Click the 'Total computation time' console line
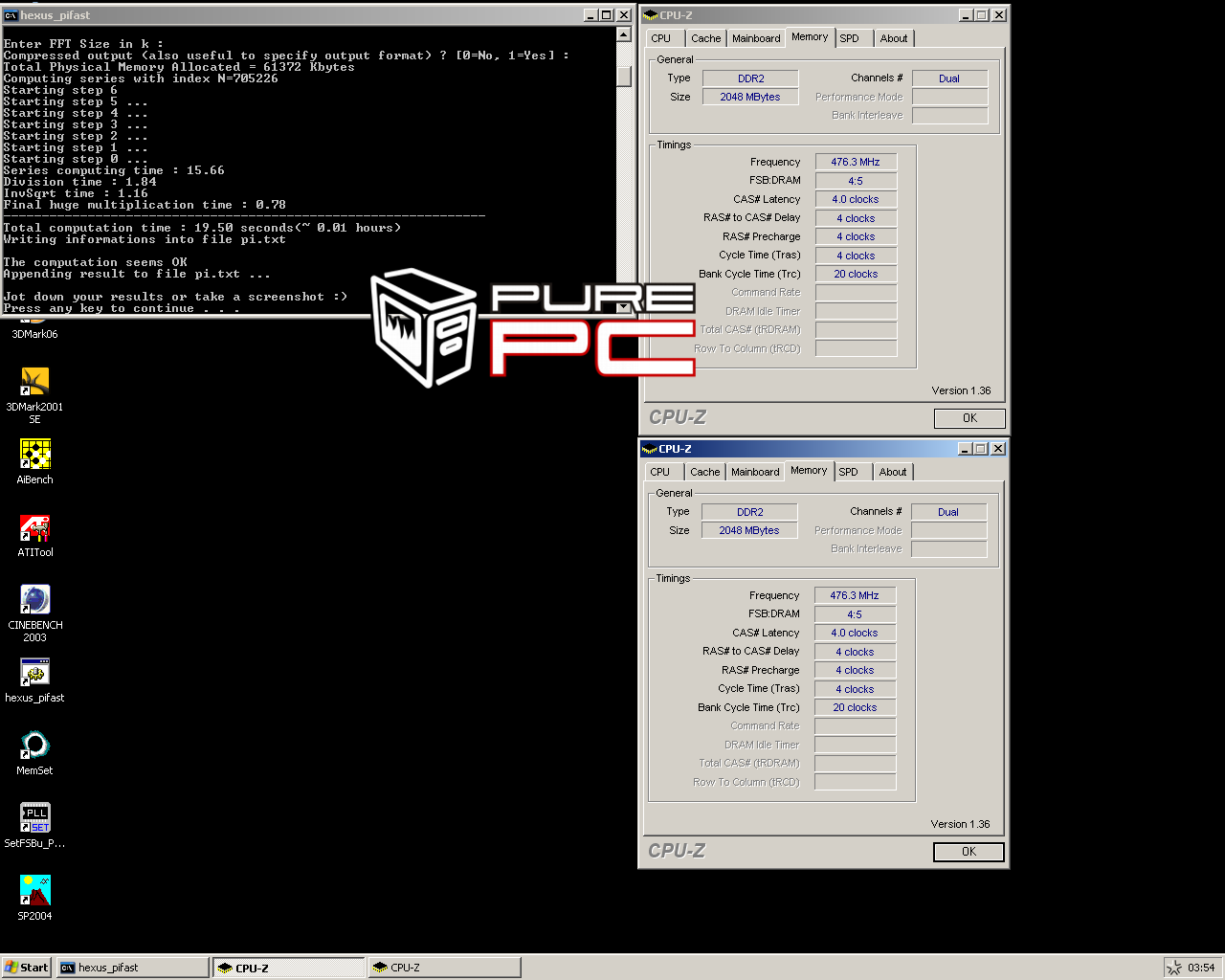This screenshot has width=1225, height=980. click(x=202, y=228)
